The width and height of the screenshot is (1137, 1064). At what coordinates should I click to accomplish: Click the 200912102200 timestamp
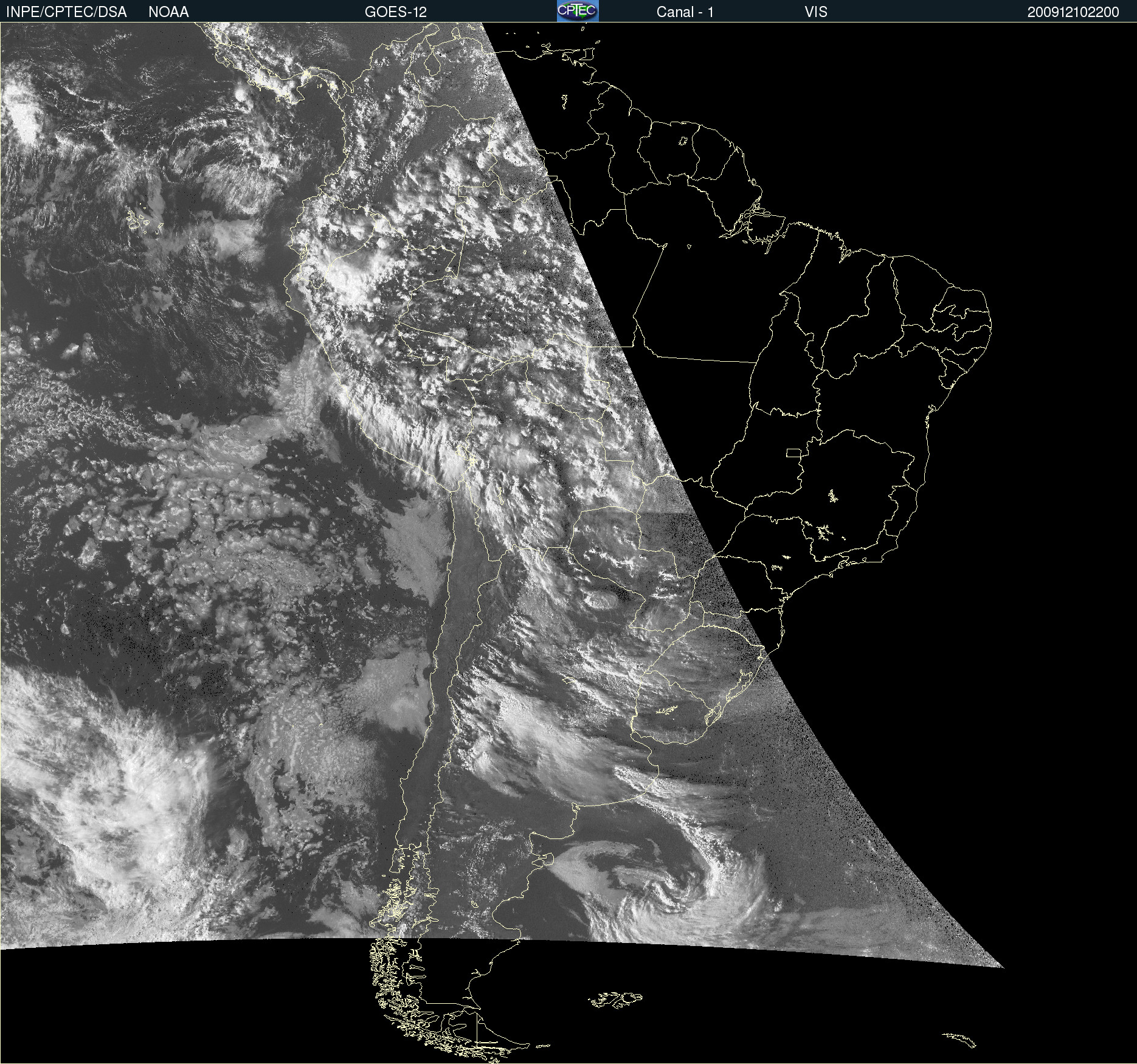point(1073,12)
